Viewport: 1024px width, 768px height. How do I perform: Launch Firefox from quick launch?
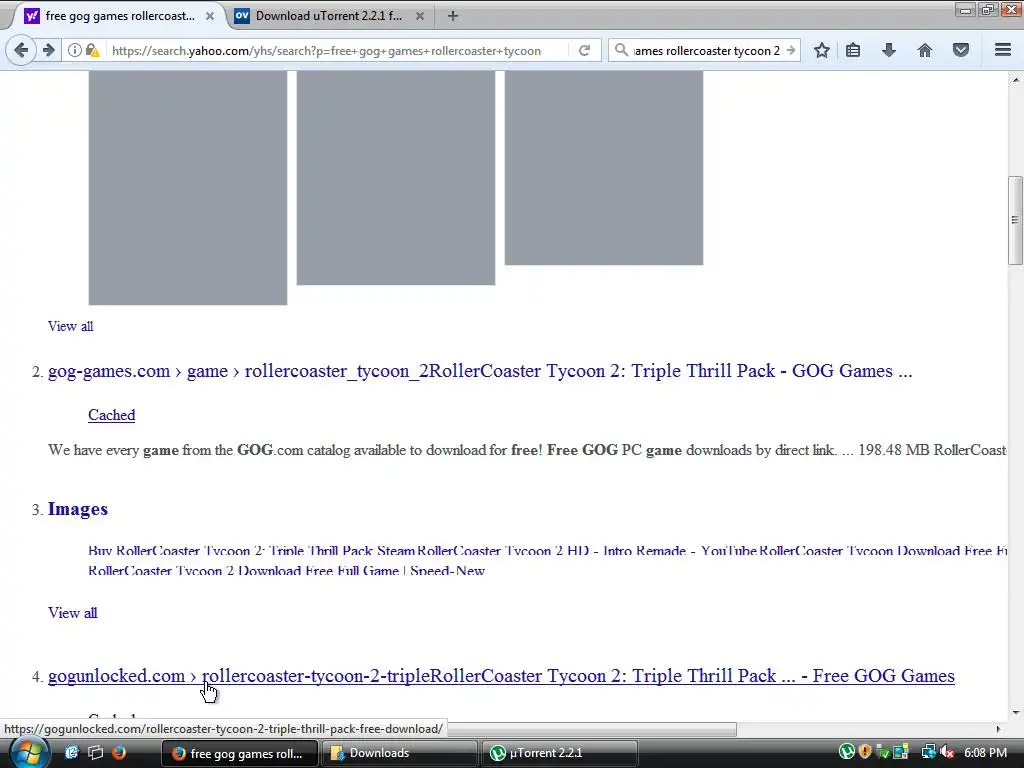pyautogui.click(x=119, y=753)
